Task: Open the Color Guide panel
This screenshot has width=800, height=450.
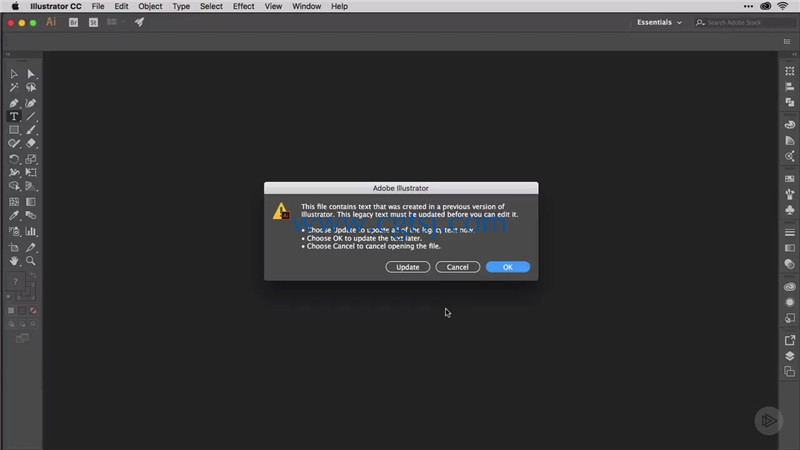Action: (x=790, y=140)
